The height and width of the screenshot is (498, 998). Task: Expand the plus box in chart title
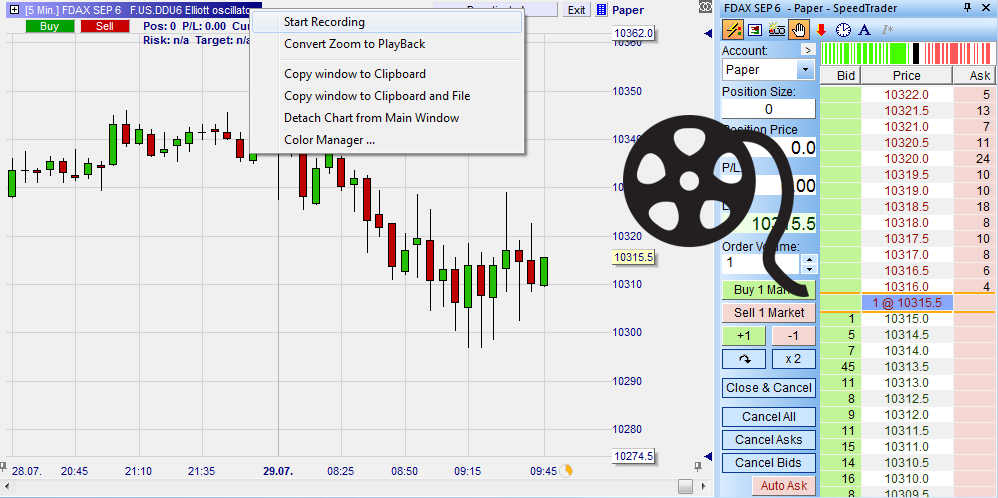tap(15, 10)
